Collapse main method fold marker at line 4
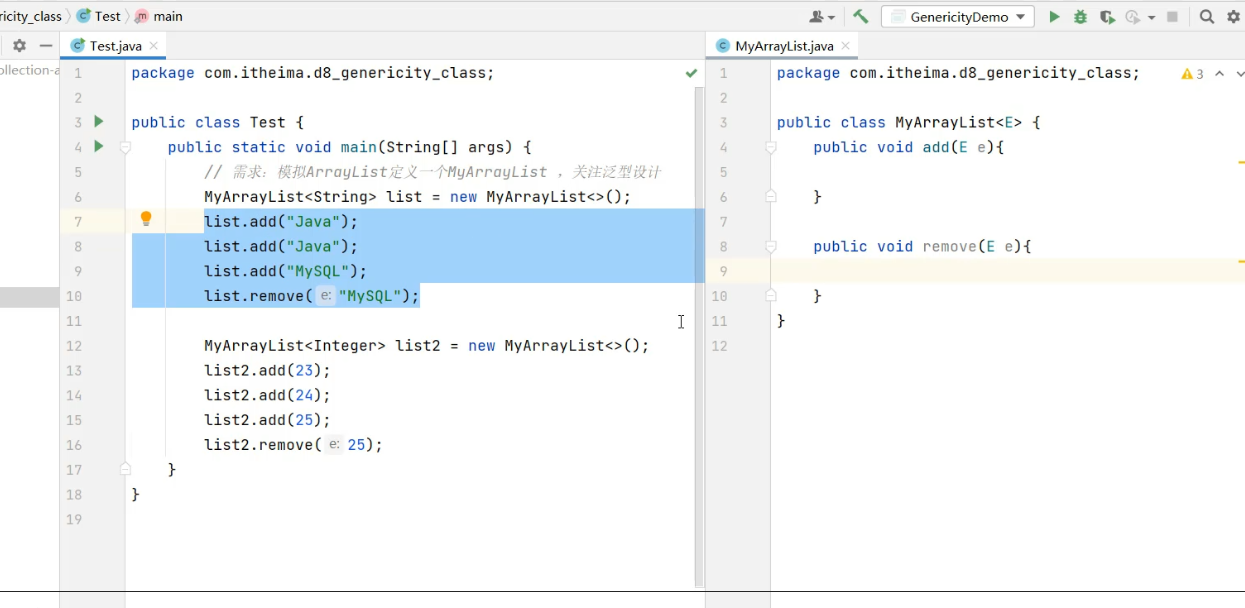This screenshot has width=1245, height=608. coord(126,147)
